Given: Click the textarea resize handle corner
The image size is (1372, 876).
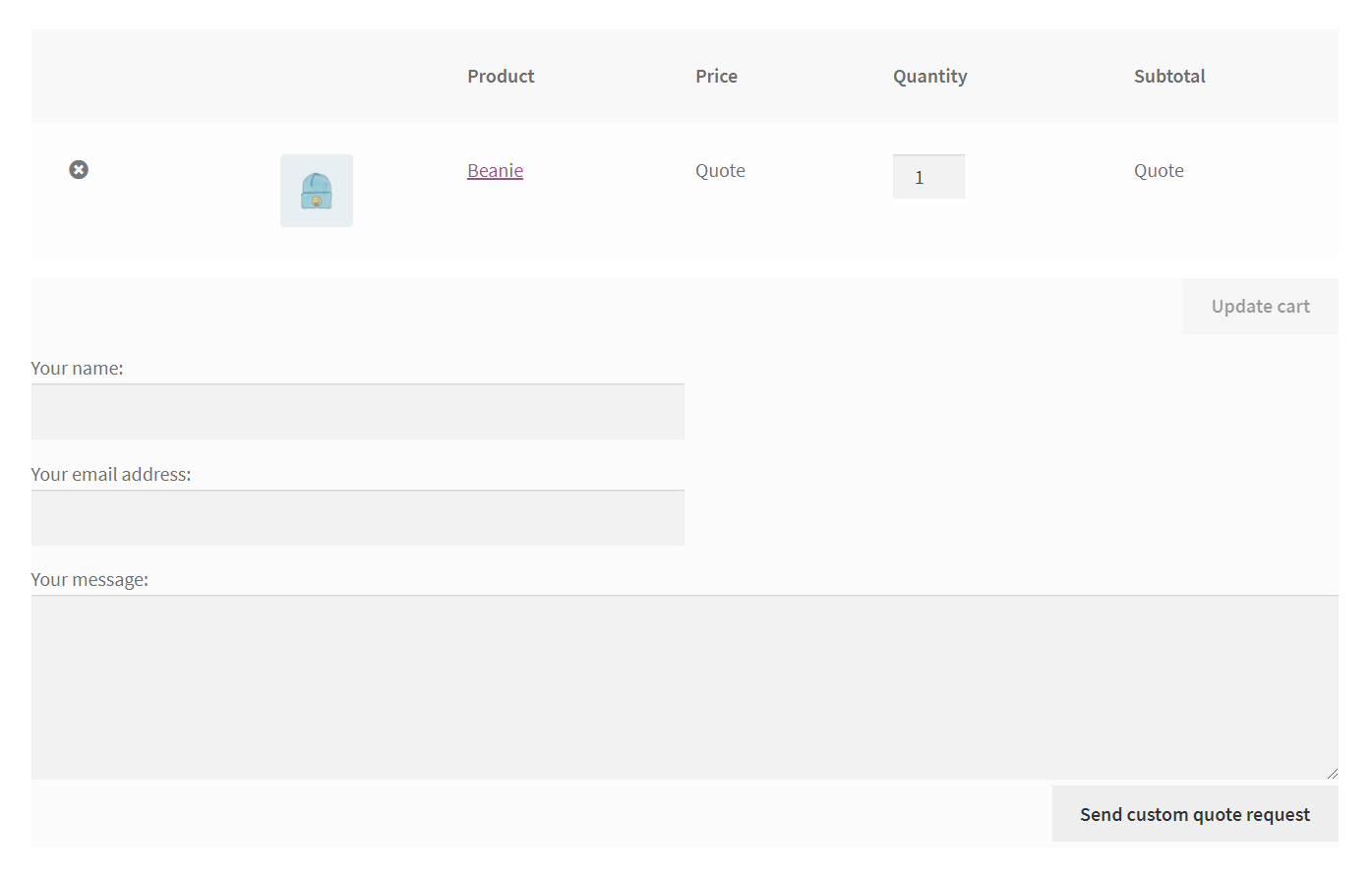Looking at the screenshot, I should pyautogui.click(x=1334, y=774).
